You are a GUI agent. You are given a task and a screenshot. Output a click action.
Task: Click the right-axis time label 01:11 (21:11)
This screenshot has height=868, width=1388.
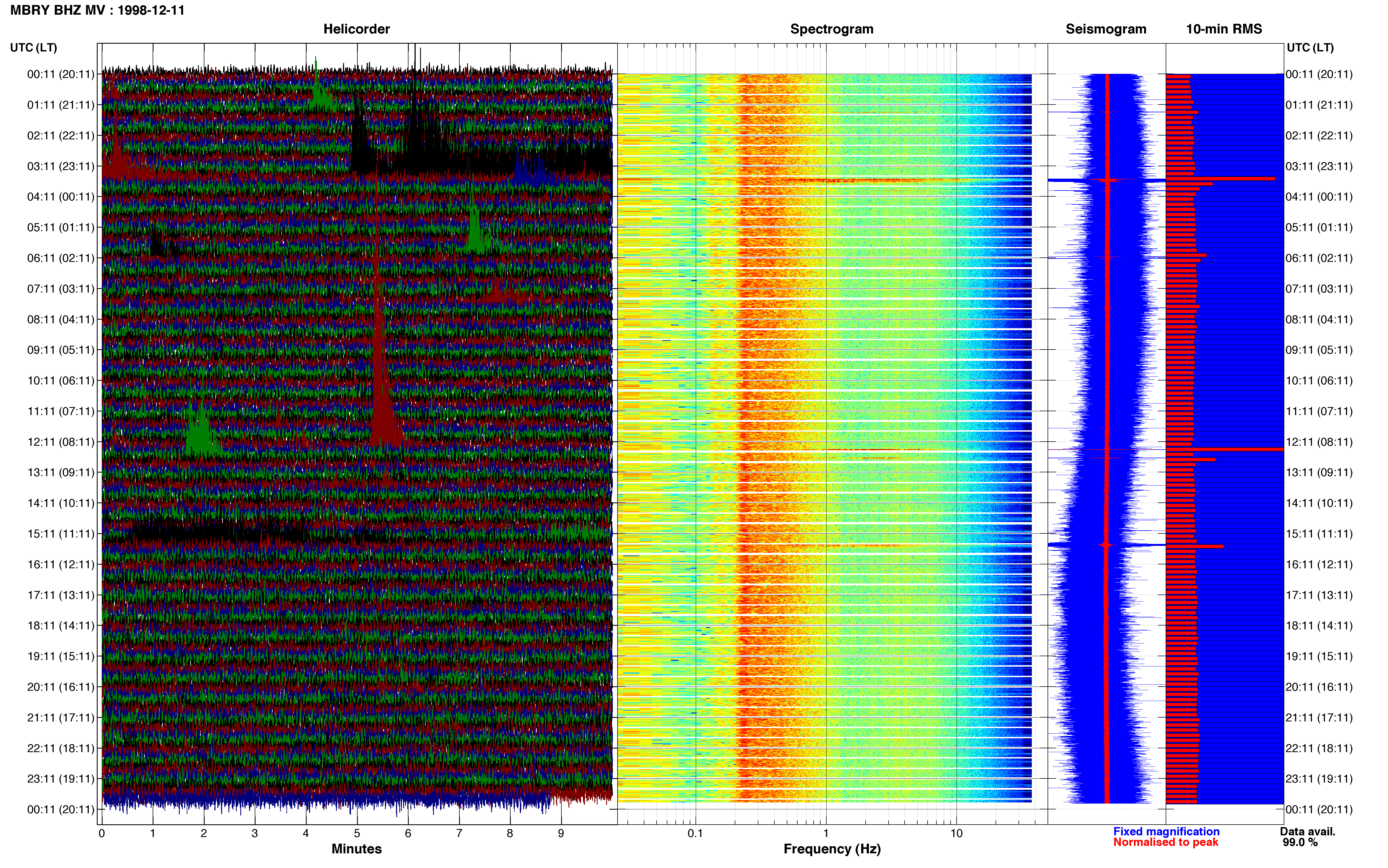tap(1319, 105)
